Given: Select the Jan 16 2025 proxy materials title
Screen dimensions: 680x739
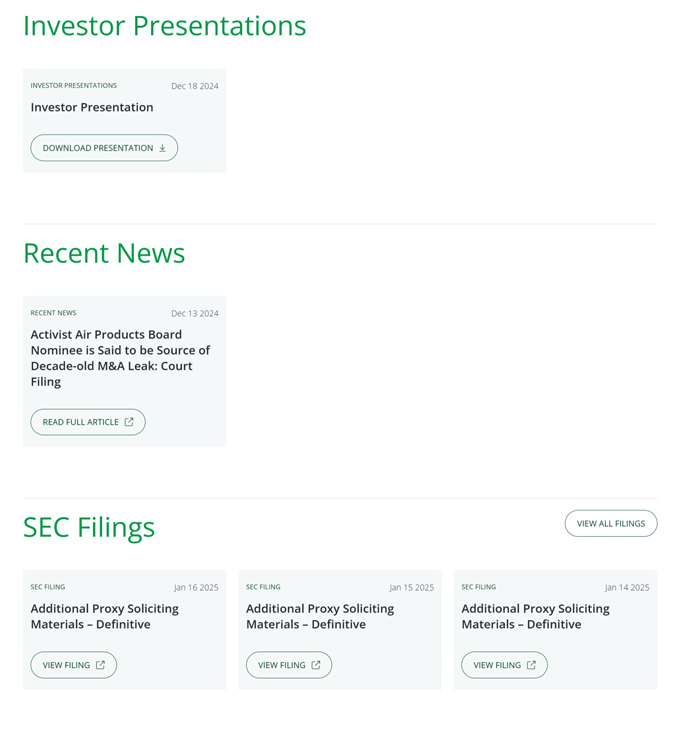Looking at the screenshot, I should point(104,616).
